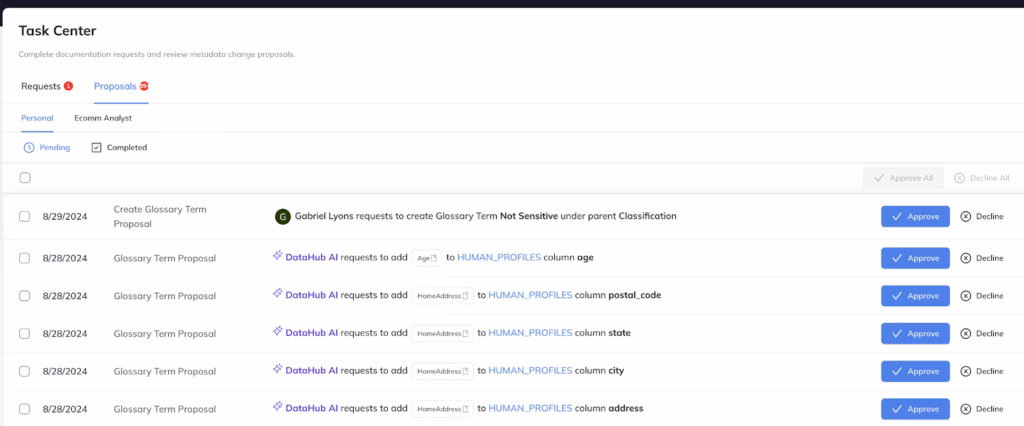Switch to the Requests tab
The width and height of the screenshot is (1024, 426).
[x=41, y=86]
